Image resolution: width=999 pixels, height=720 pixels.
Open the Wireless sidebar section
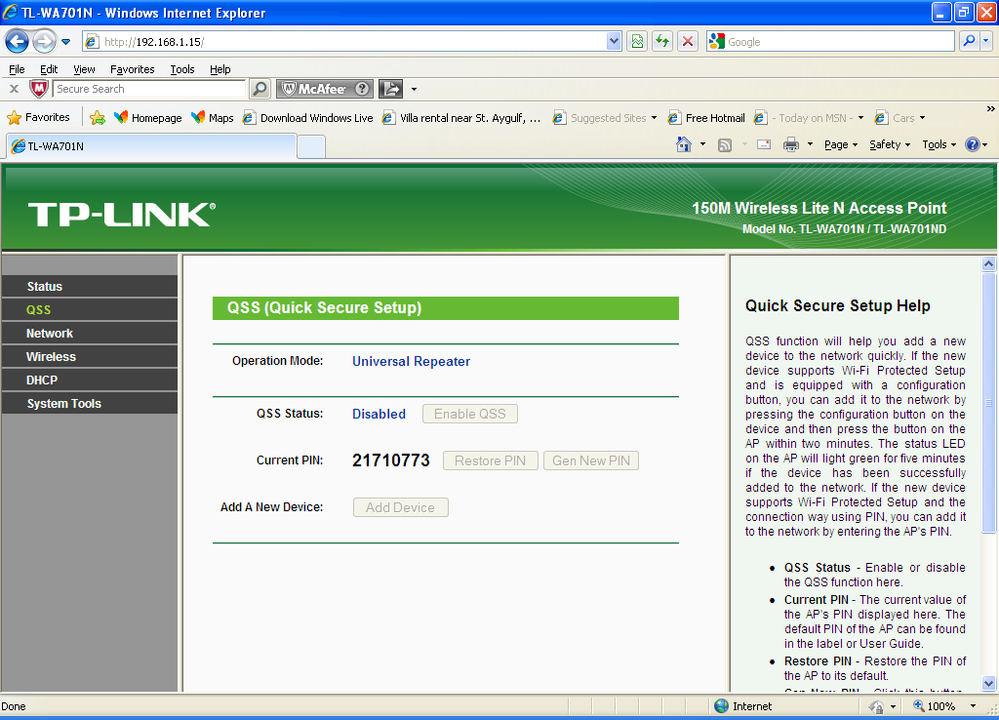pos(90,357)
